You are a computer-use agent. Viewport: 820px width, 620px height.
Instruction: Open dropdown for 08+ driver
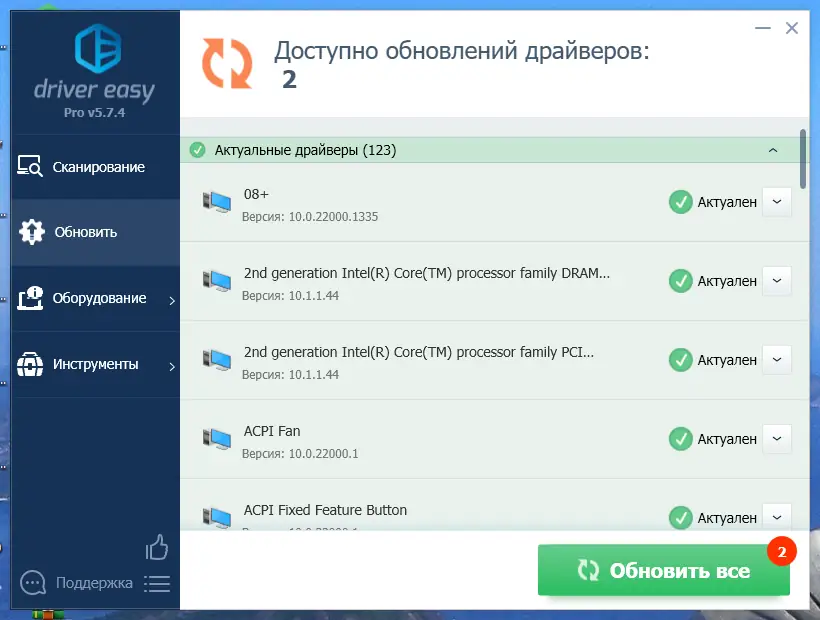coord(777,202)
